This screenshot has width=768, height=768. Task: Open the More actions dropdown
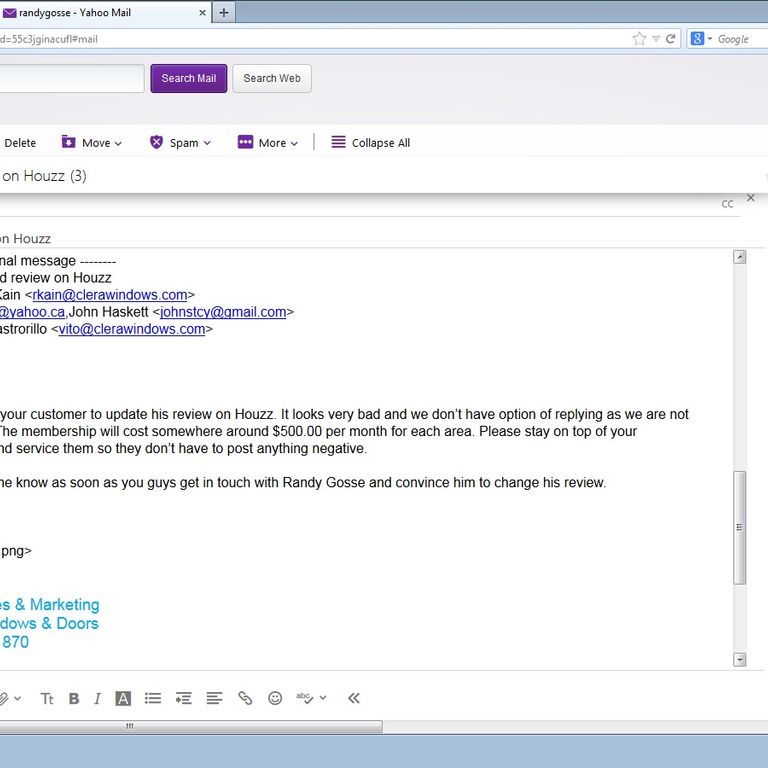[x=267, y=143]
